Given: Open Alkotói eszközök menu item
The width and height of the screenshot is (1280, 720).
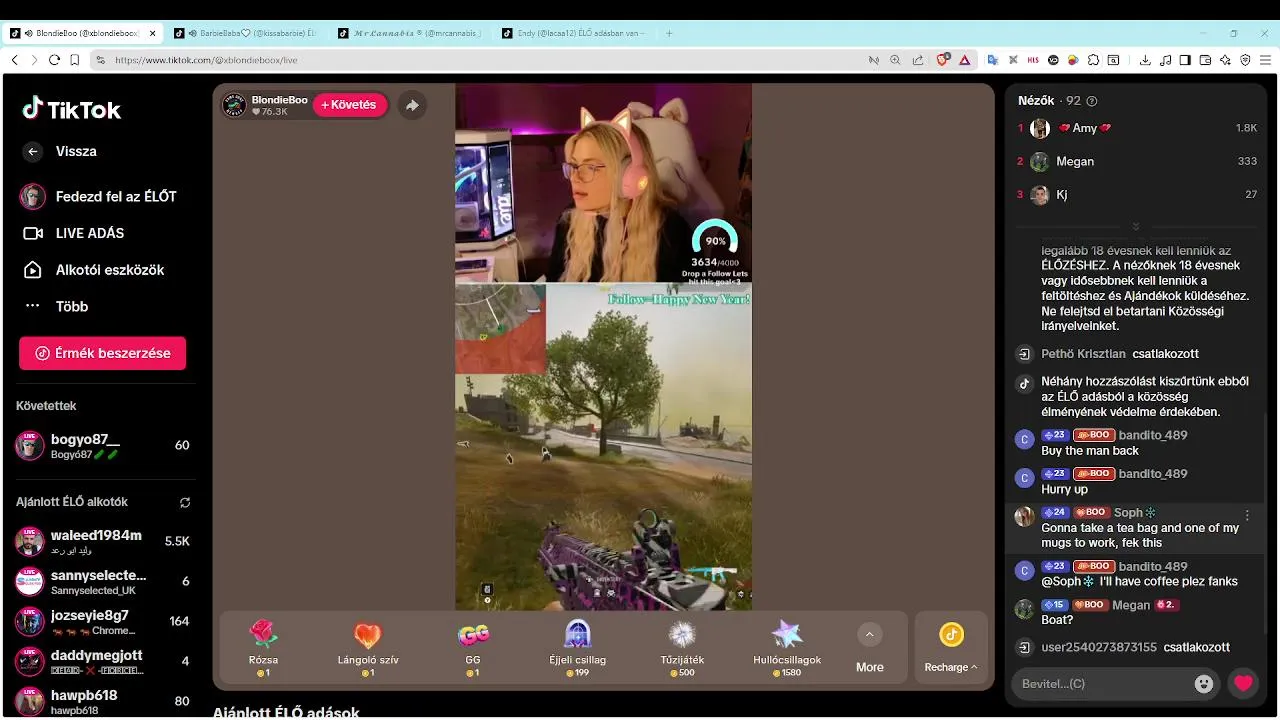Looking at the screenshot, I should tap(94, 270).
